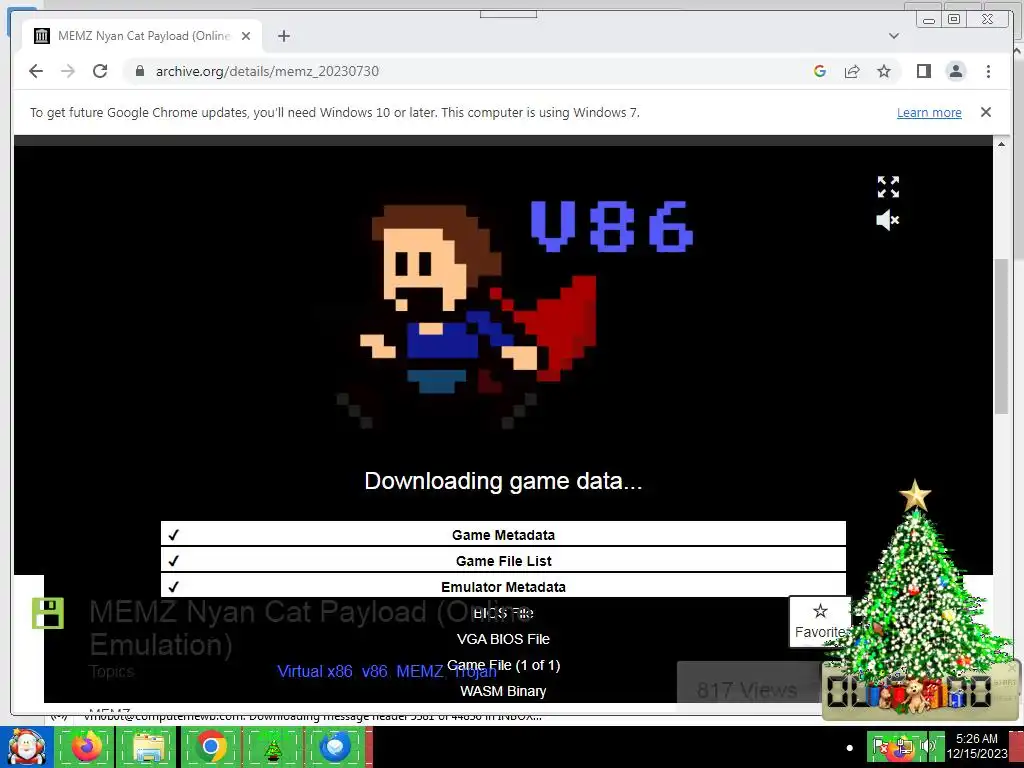Click the VGA BIOS File text
This screenshot has height=768, width=1024.
[x=503, y=639]
